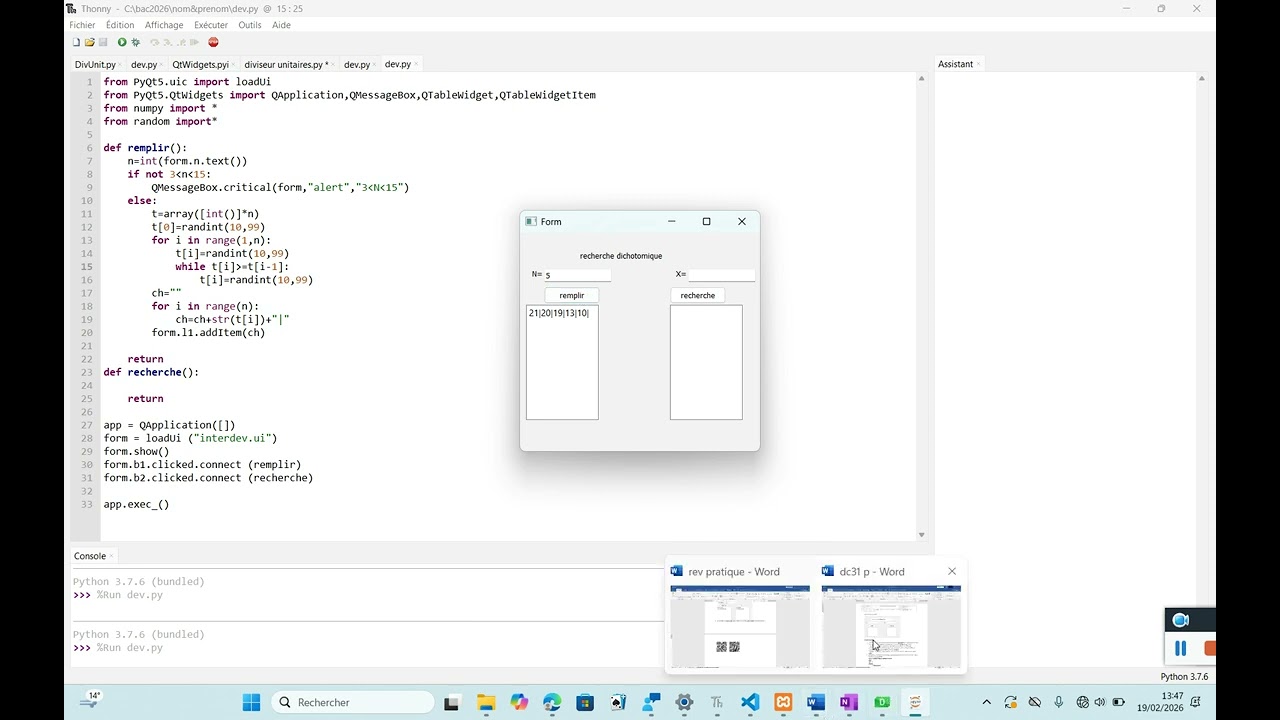Screen dimensions: 1280x720
Task: Open the Windows Start menu
Action: [251, 702]
